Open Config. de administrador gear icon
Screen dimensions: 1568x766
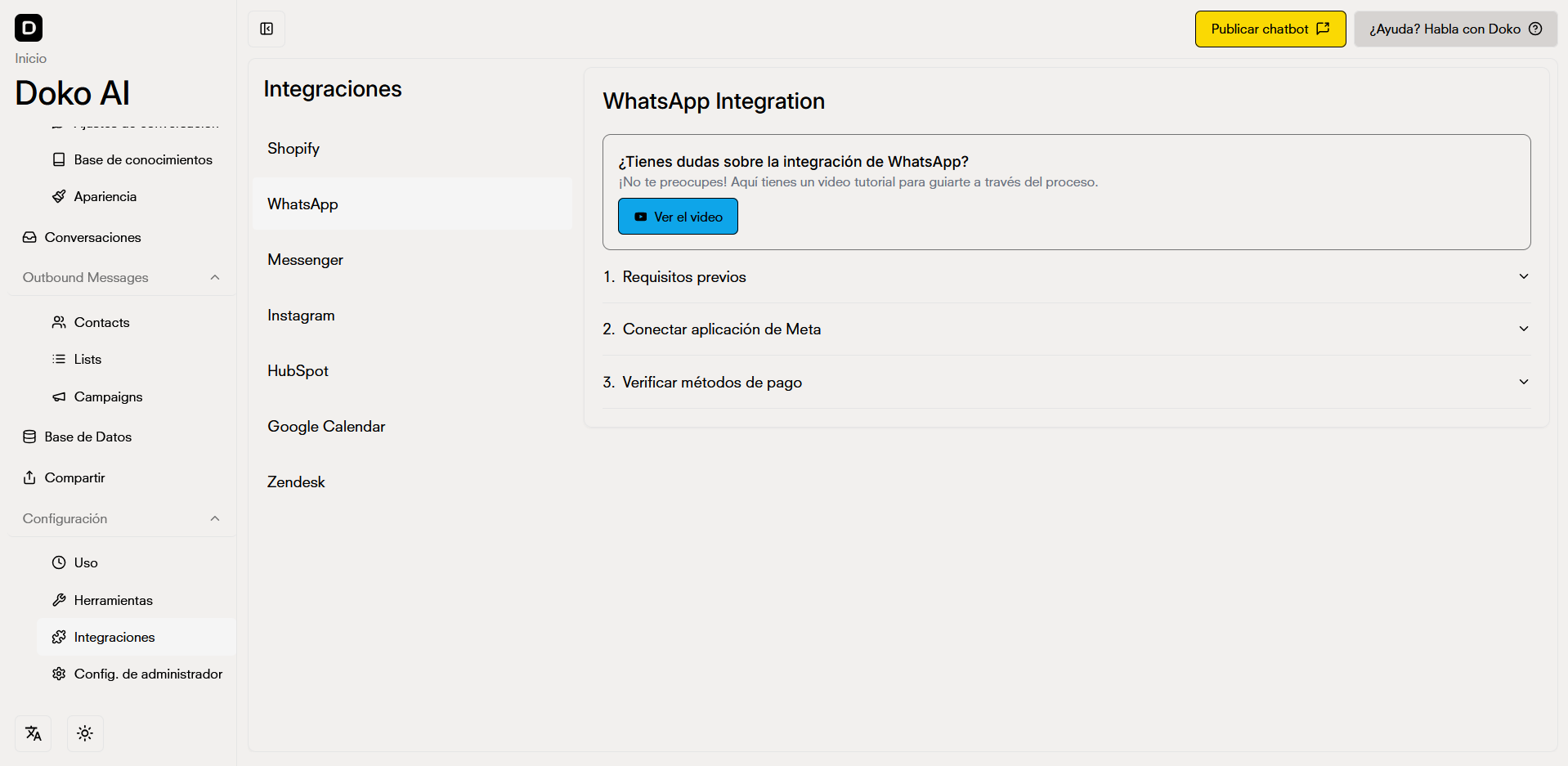click(x=59, y=674)
